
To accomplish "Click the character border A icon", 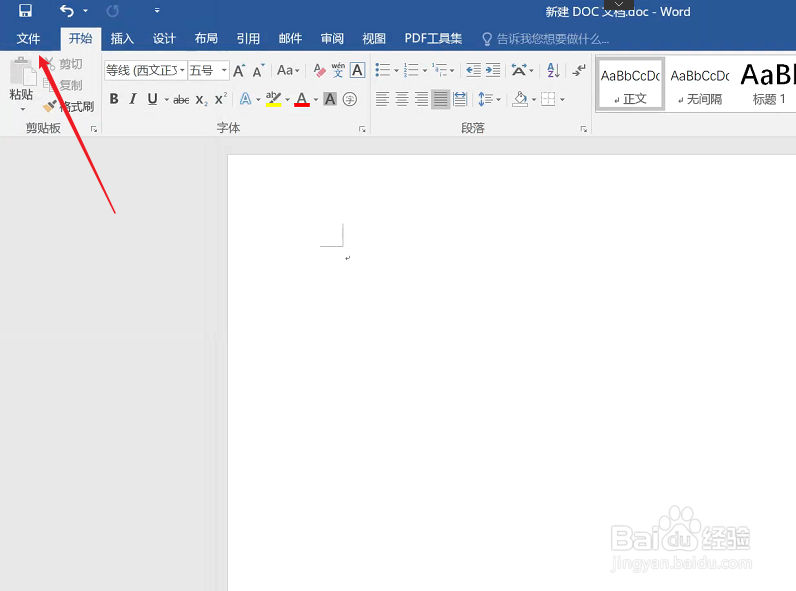I will tap(357, 70).
